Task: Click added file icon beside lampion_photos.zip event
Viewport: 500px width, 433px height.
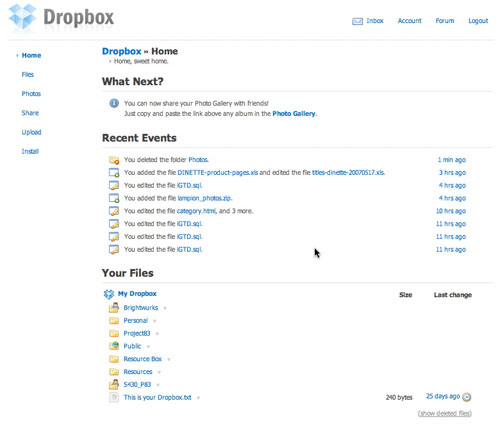Action: 114,198
